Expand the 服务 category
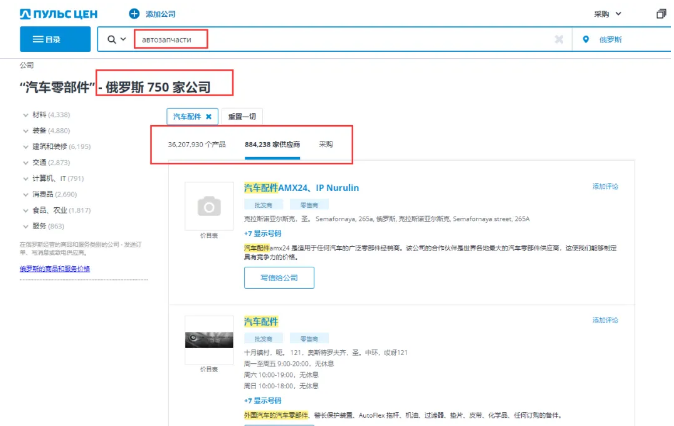Image resolution: width=674 pixels, height=426 pixels. click(44, 226)
